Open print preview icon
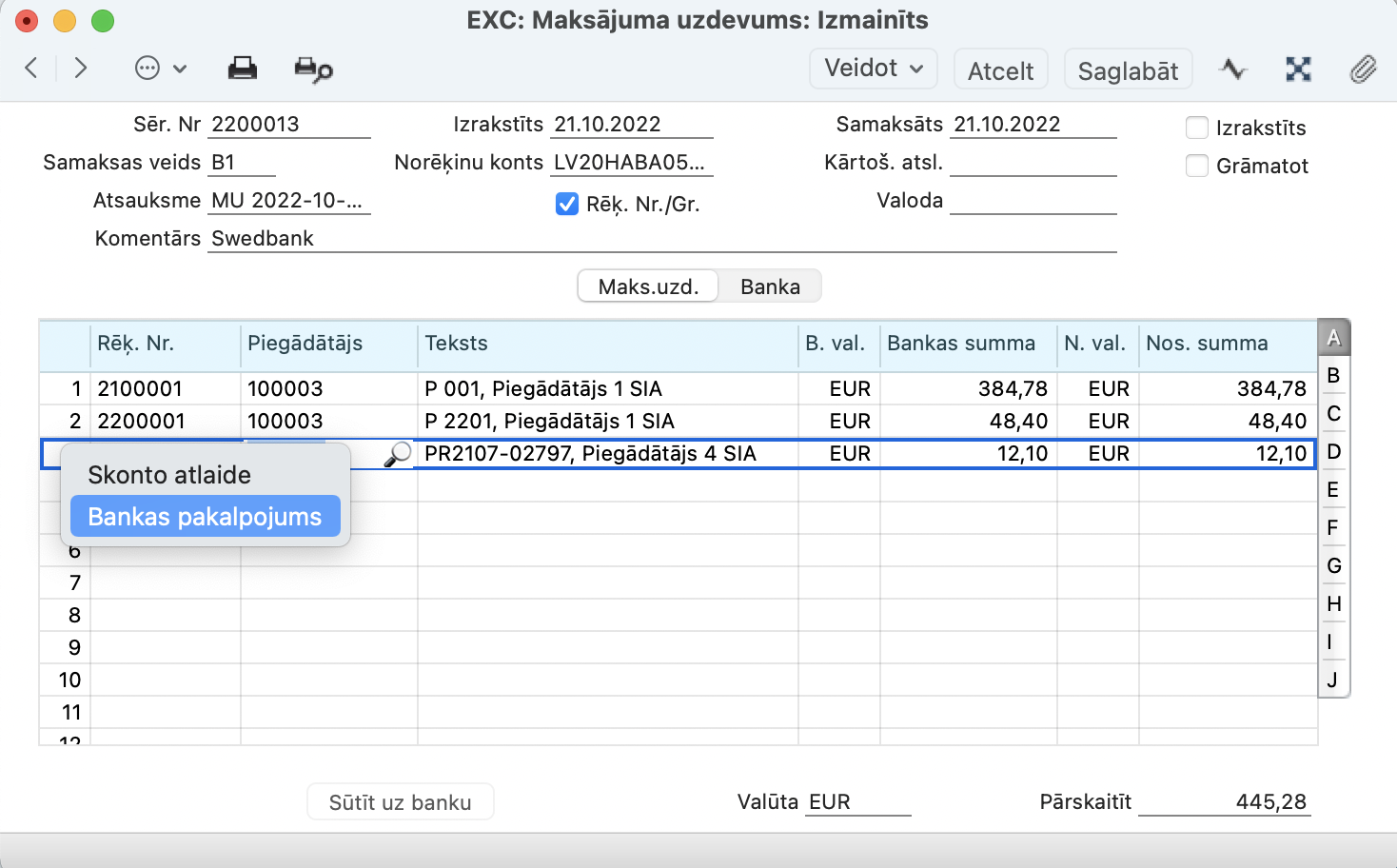This screenshot has height=868, width=1397. point(313,69)
